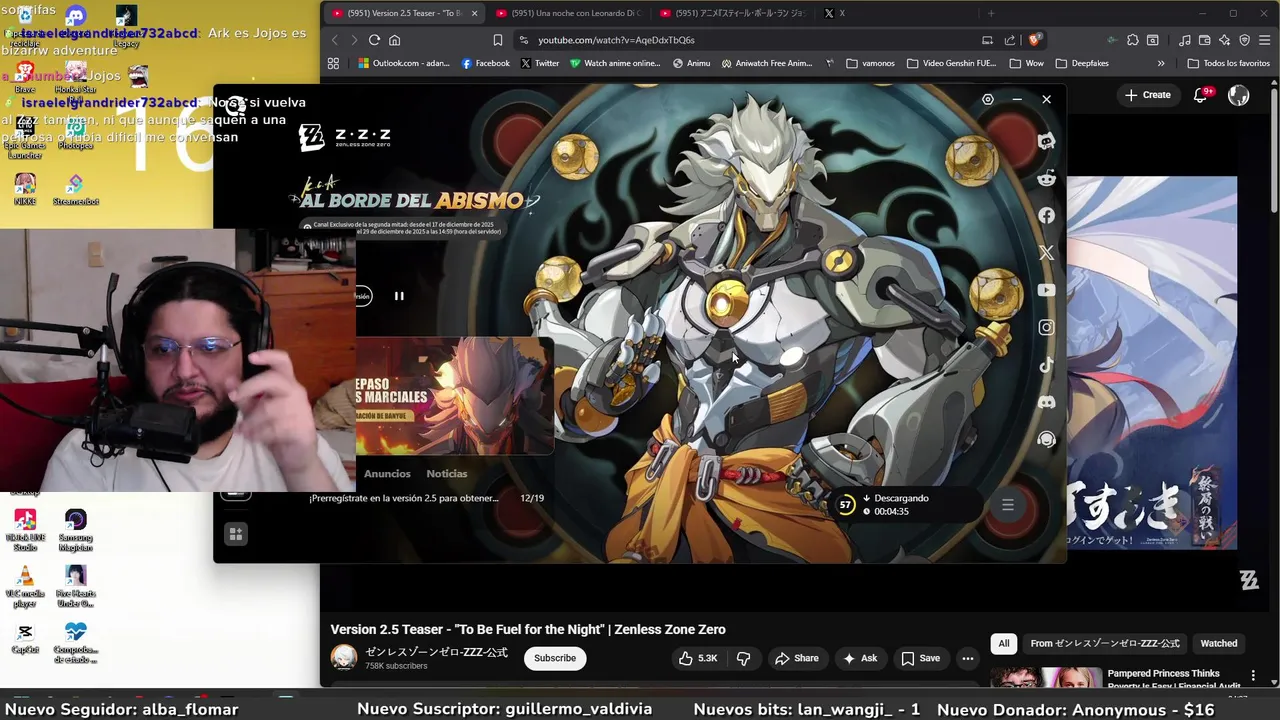Open the NIKKE desktop shortcut
1280x720 pixels.
tap(25, 187)
